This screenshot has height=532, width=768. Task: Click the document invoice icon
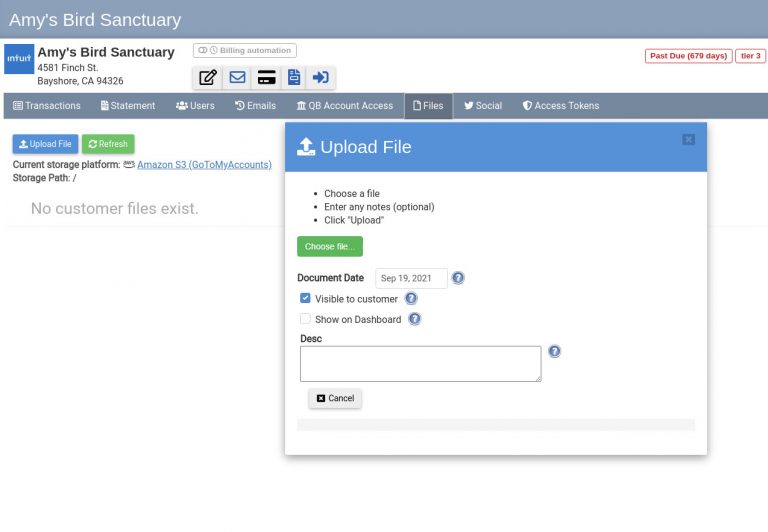pos(294,78)
